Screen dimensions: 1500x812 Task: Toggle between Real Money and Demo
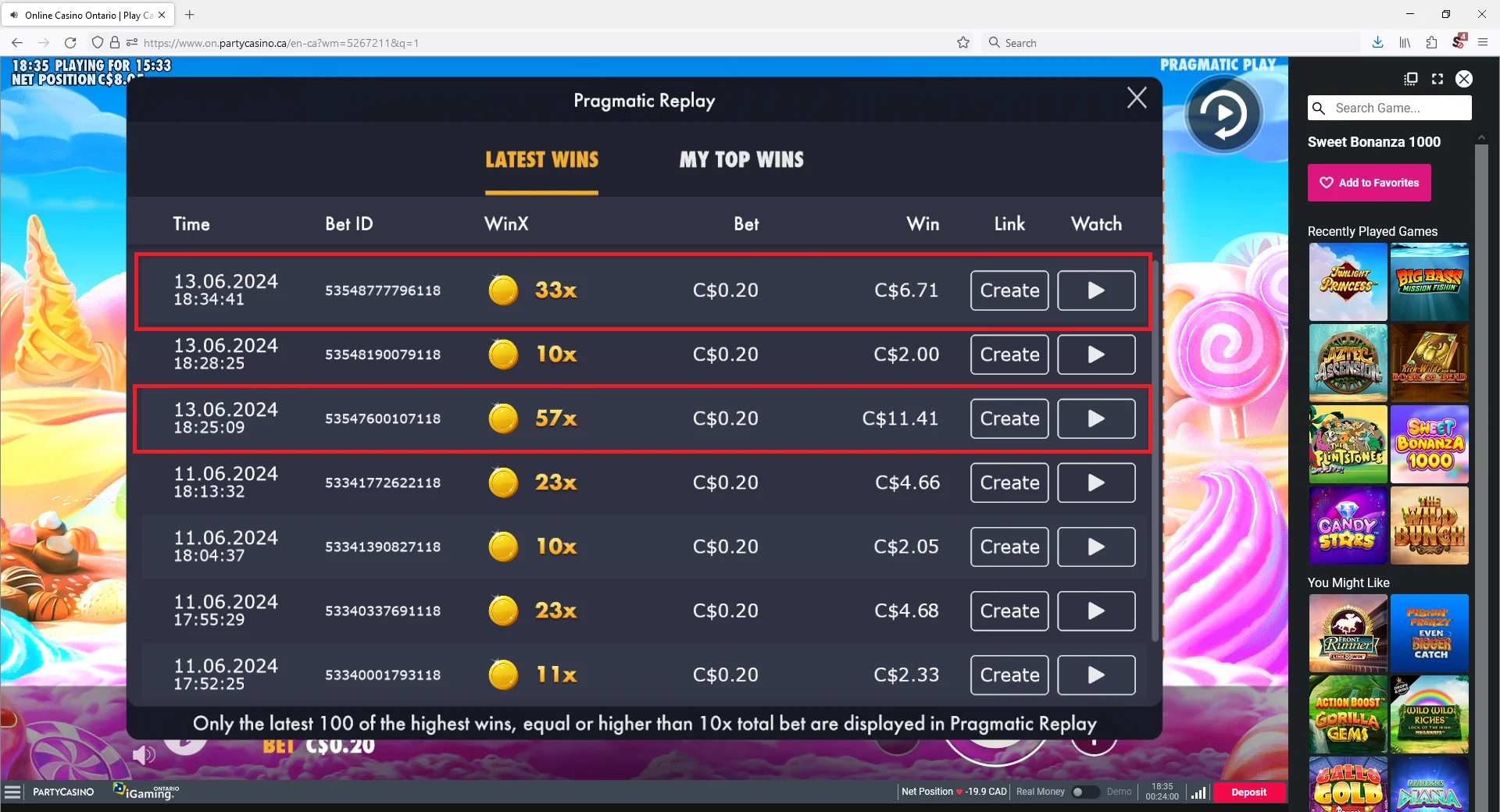click(x=1084, y=792)
